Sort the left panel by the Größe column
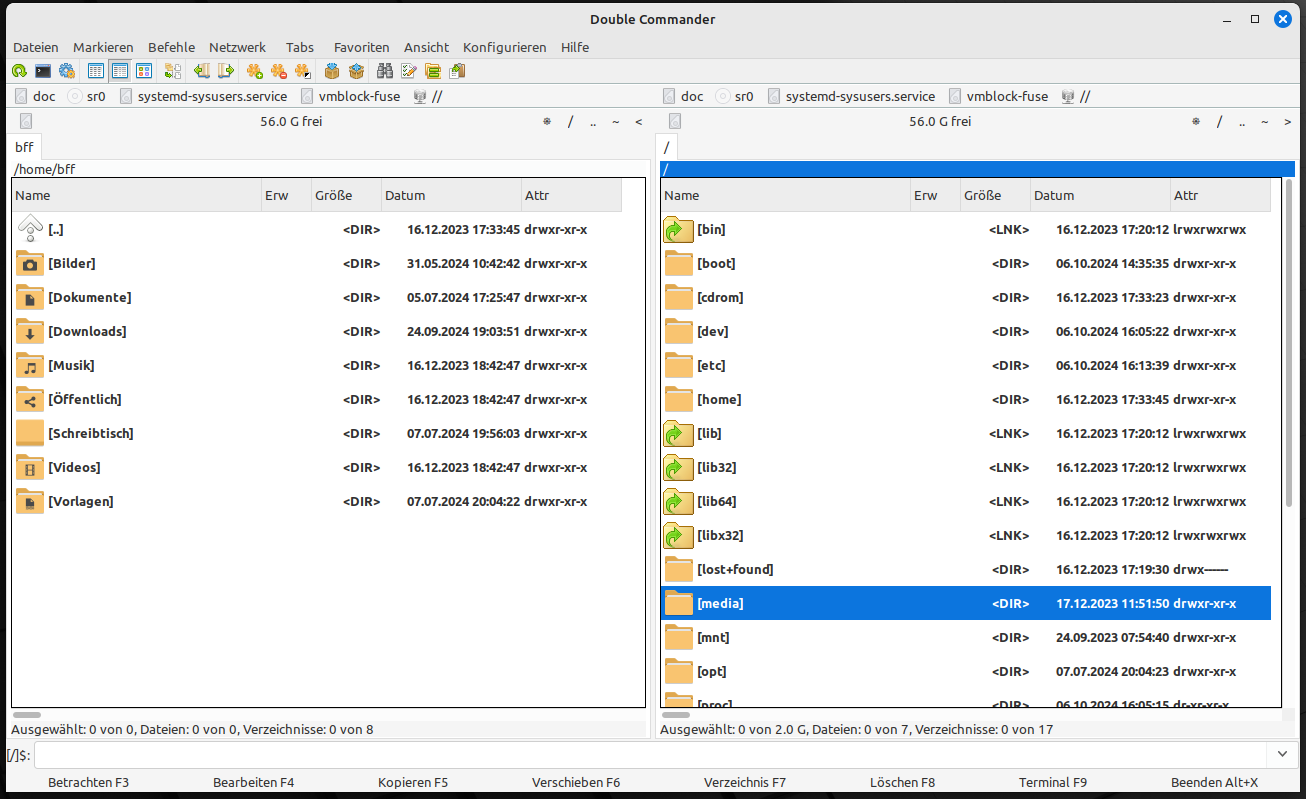 coord(346,195)
